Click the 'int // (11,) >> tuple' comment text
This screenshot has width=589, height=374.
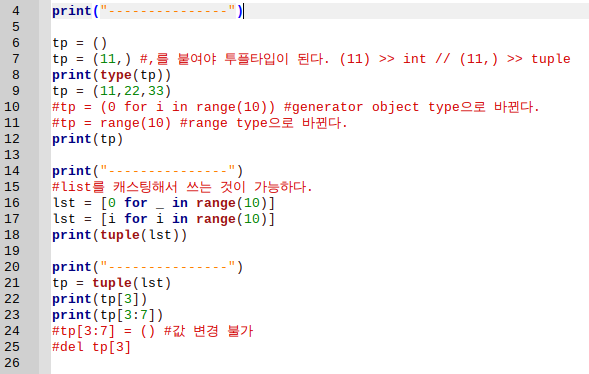coord(487,59)
